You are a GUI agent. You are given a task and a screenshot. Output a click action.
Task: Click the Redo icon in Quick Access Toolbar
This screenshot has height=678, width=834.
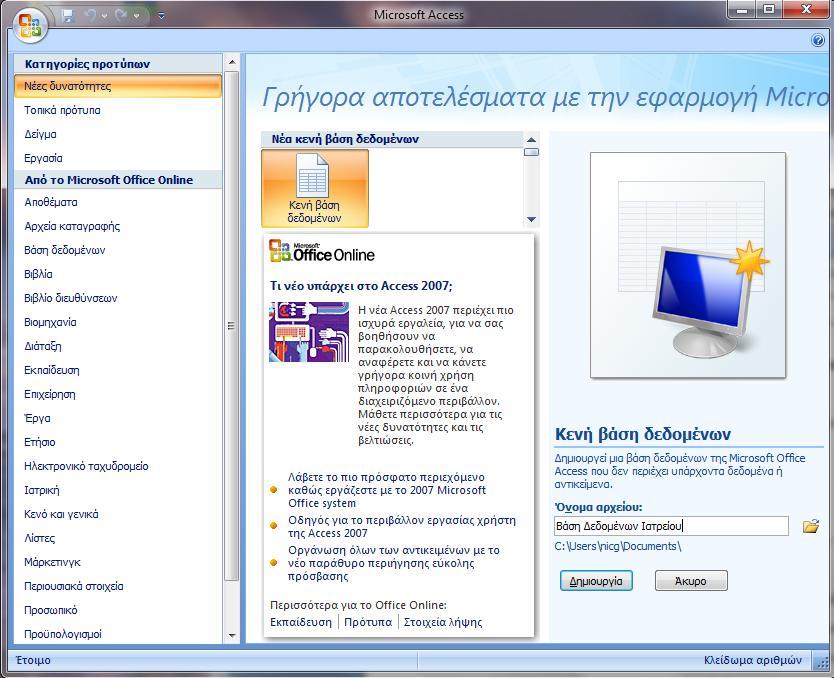point(121,16)
